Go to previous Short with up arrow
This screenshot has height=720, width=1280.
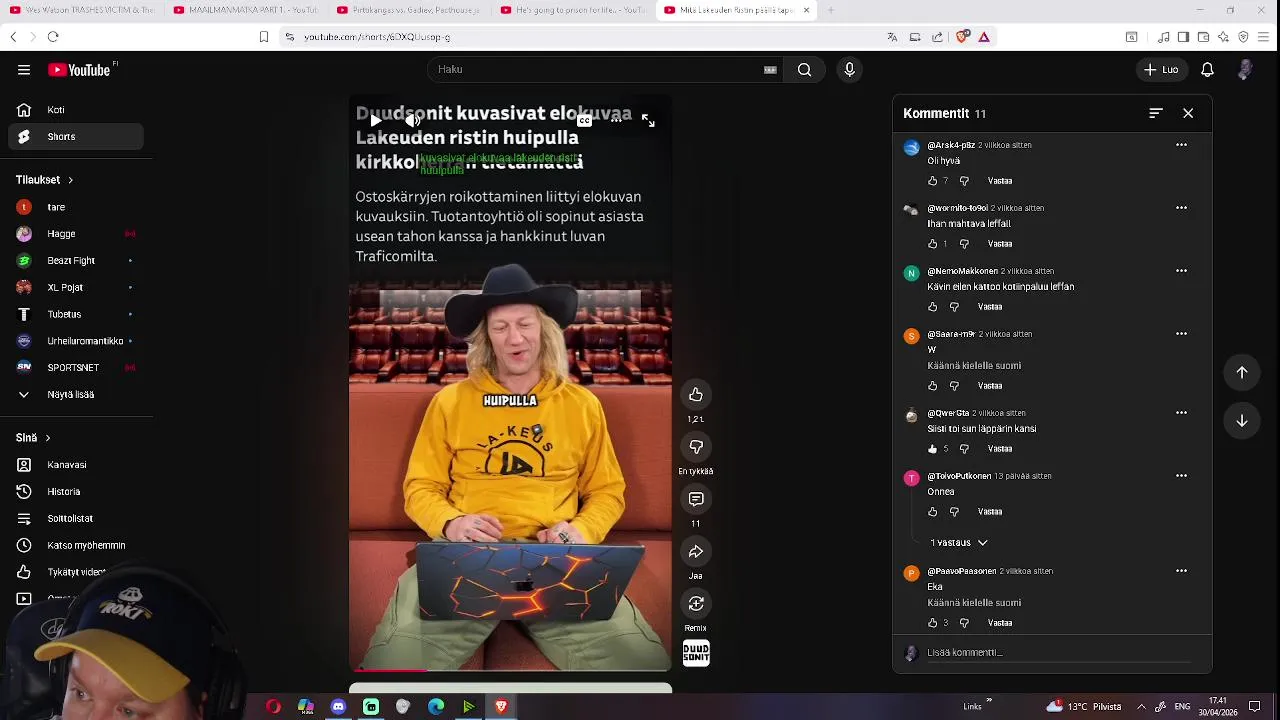coord(1242,373)
